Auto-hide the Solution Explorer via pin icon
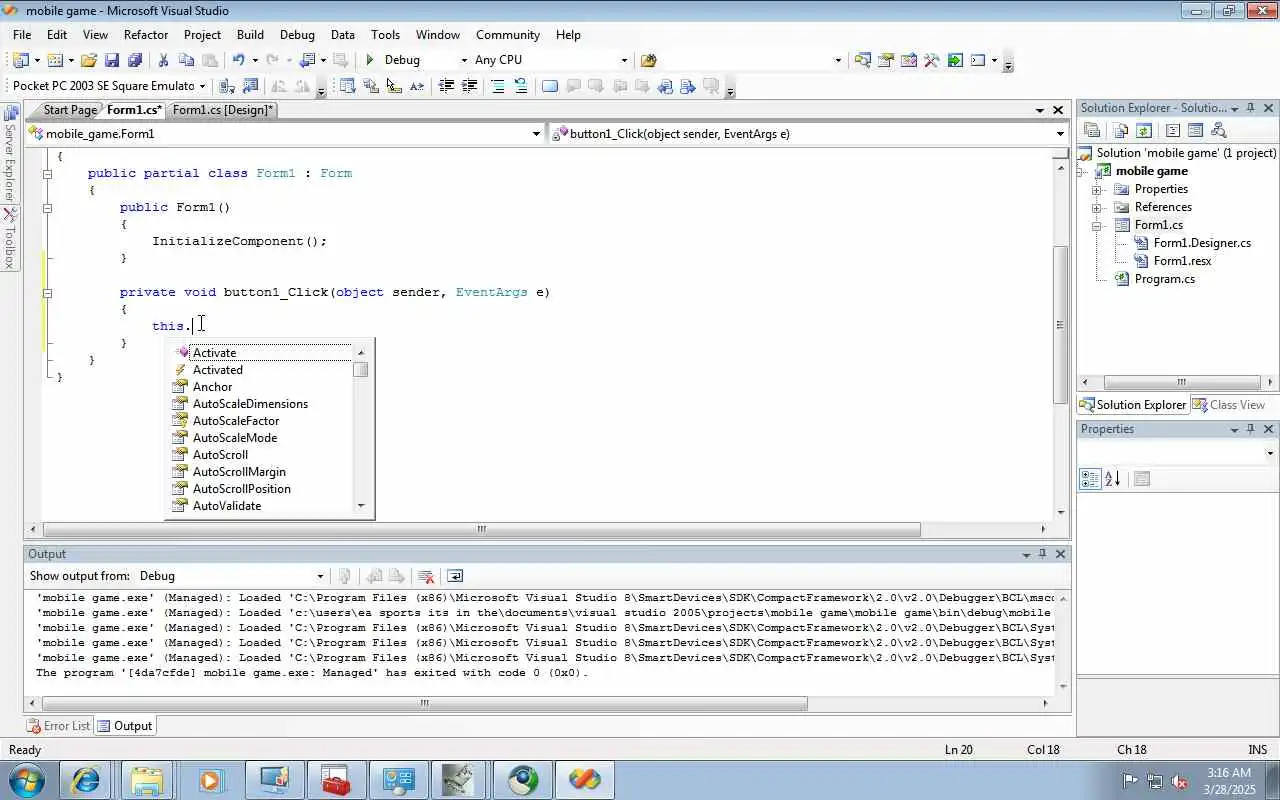1280x800 pixels. tap(1250, 108)
